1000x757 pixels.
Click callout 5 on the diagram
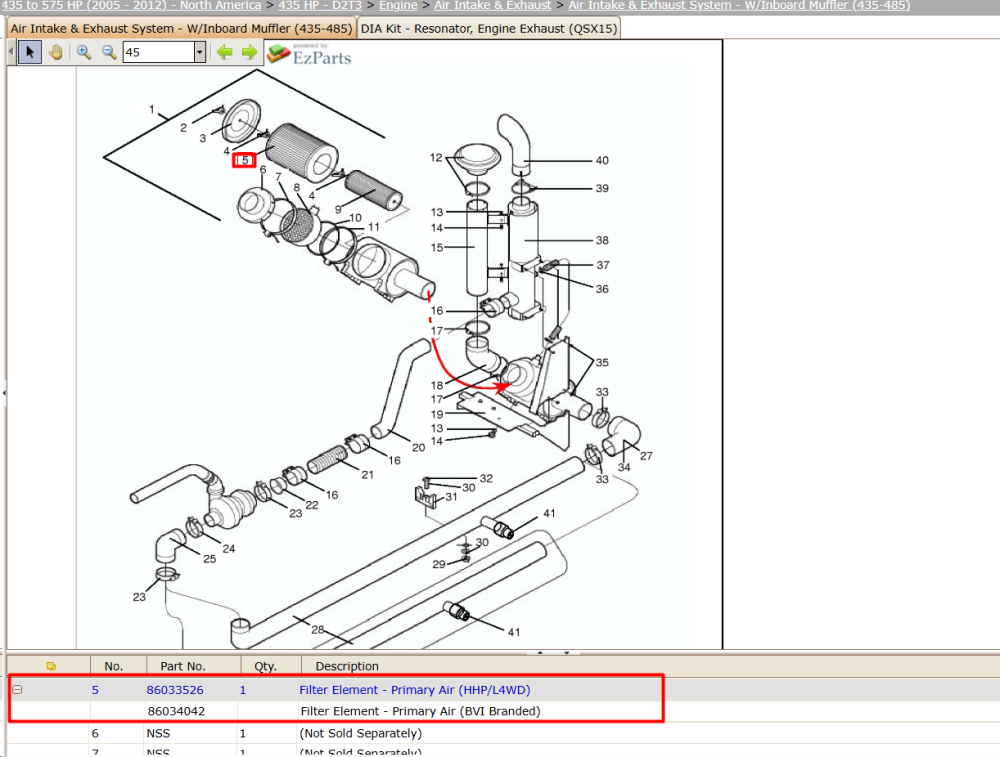244,160
